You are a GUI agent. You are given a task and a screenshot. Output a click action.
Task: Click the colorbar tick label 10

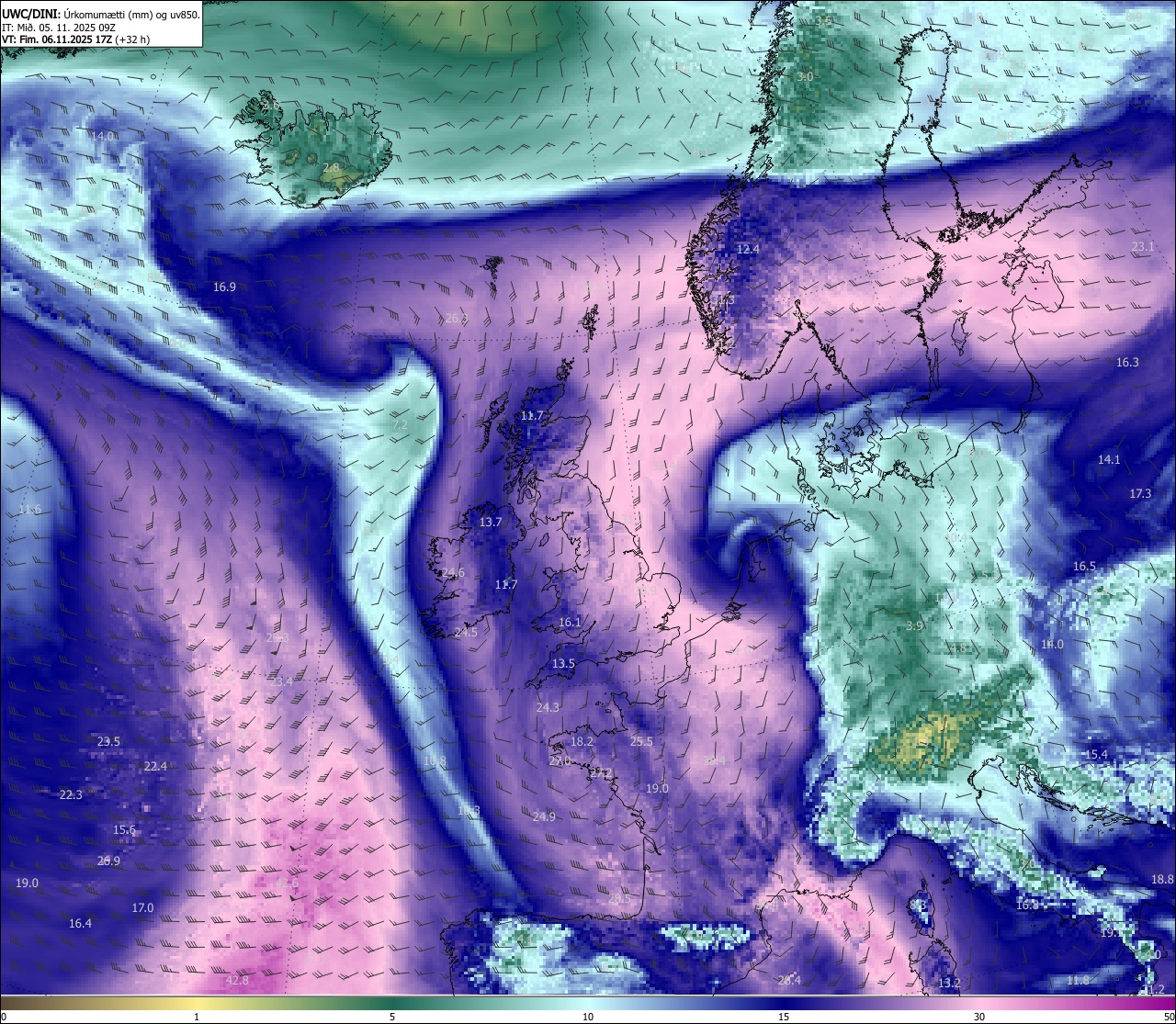588,1017
